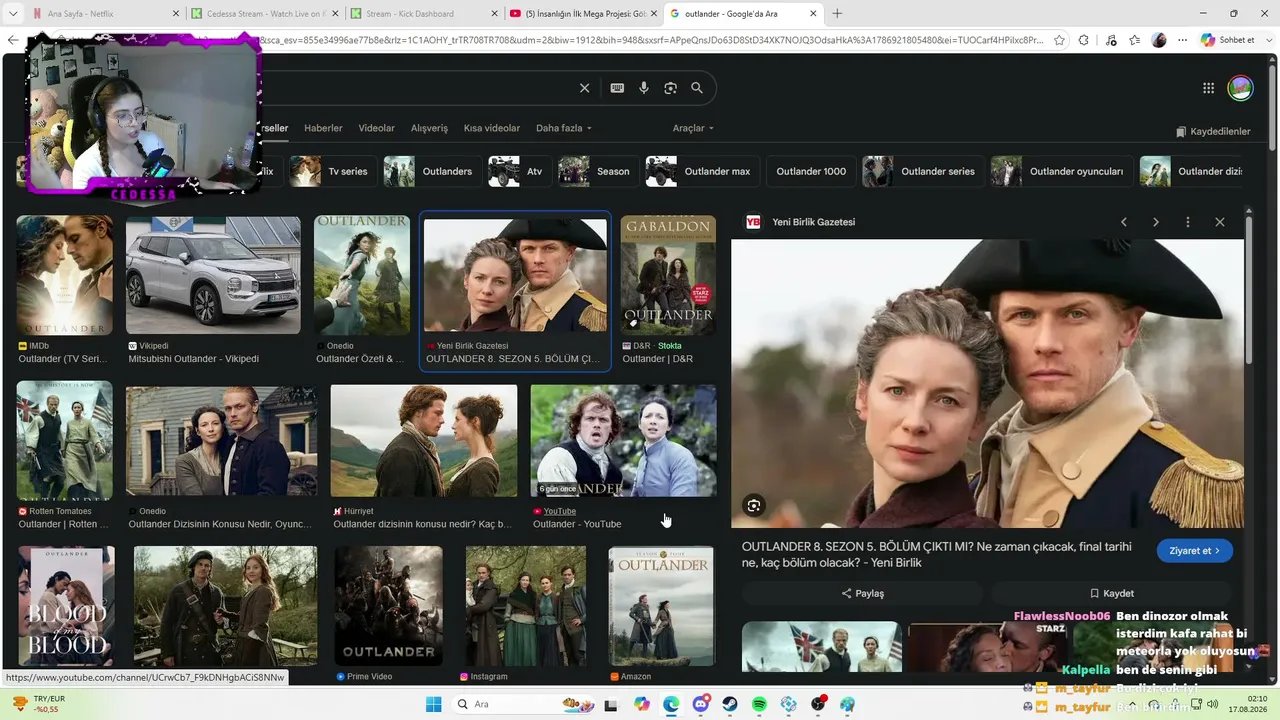Switch to the Videolar tab
The image size is (1280, 720).
377,128
